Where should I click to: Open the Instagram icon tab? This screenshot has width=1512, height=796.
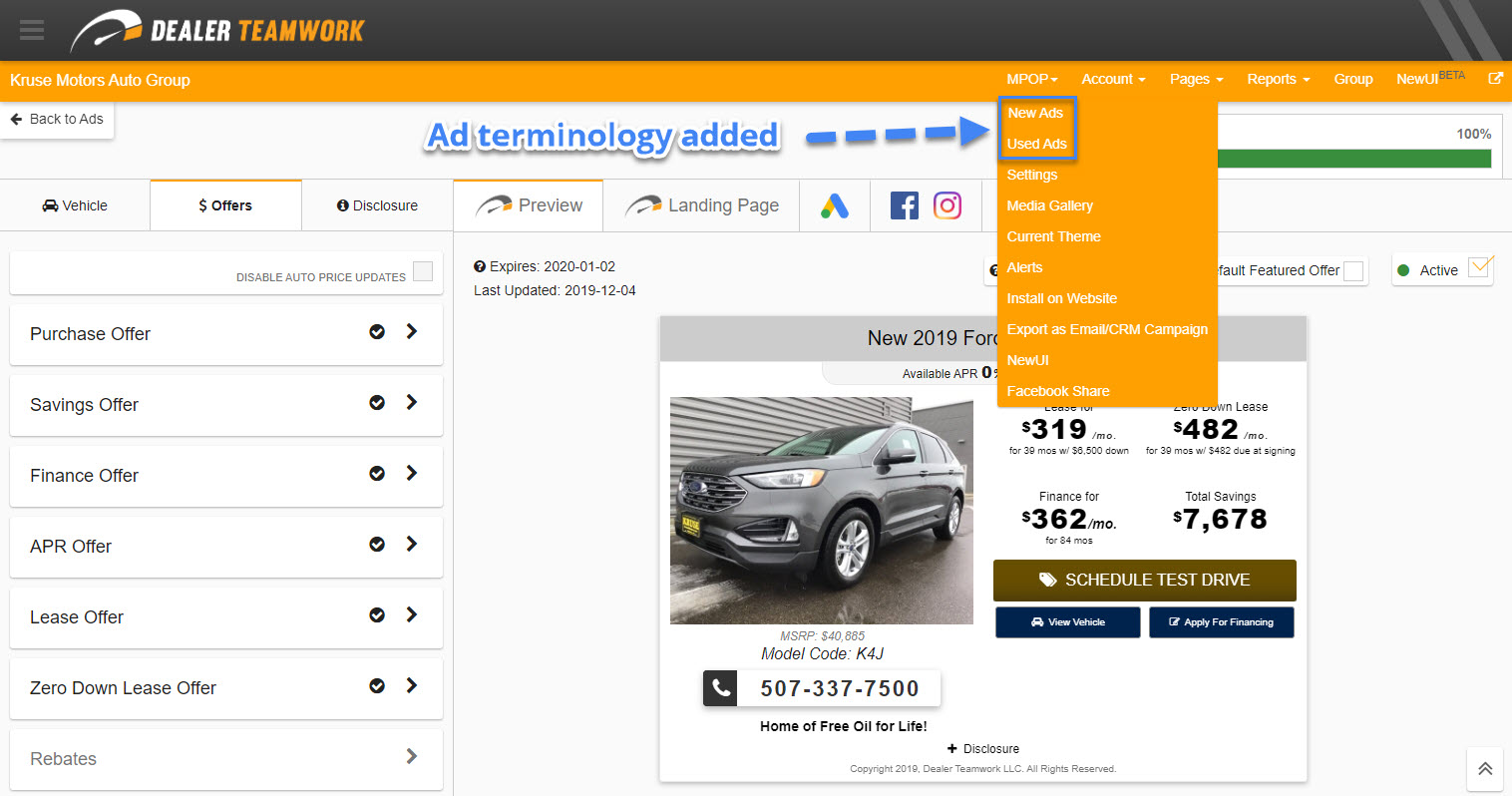point(946,206)
